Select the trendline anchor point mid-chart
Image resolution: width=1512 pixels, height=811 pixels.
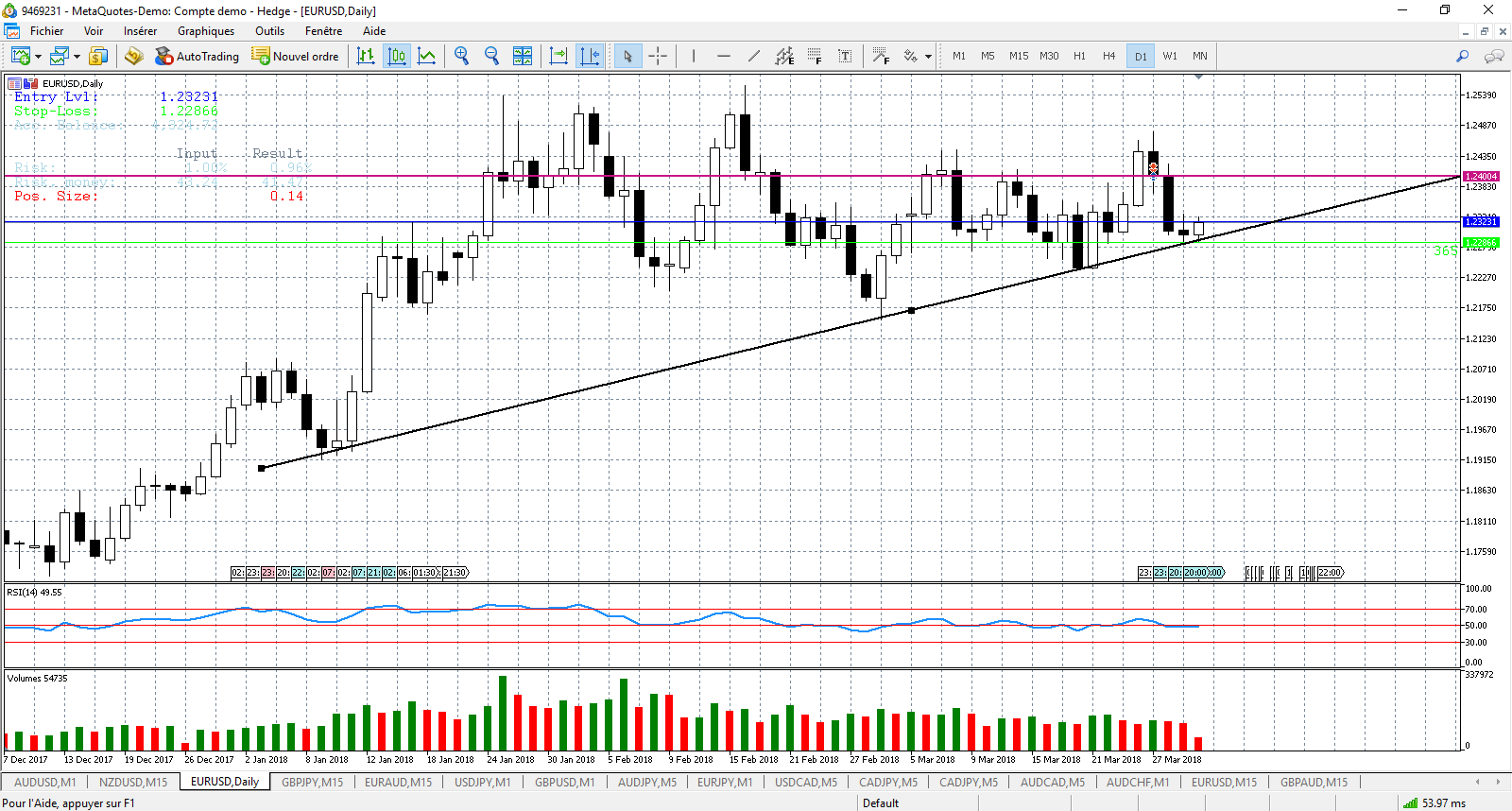[911, 310]
